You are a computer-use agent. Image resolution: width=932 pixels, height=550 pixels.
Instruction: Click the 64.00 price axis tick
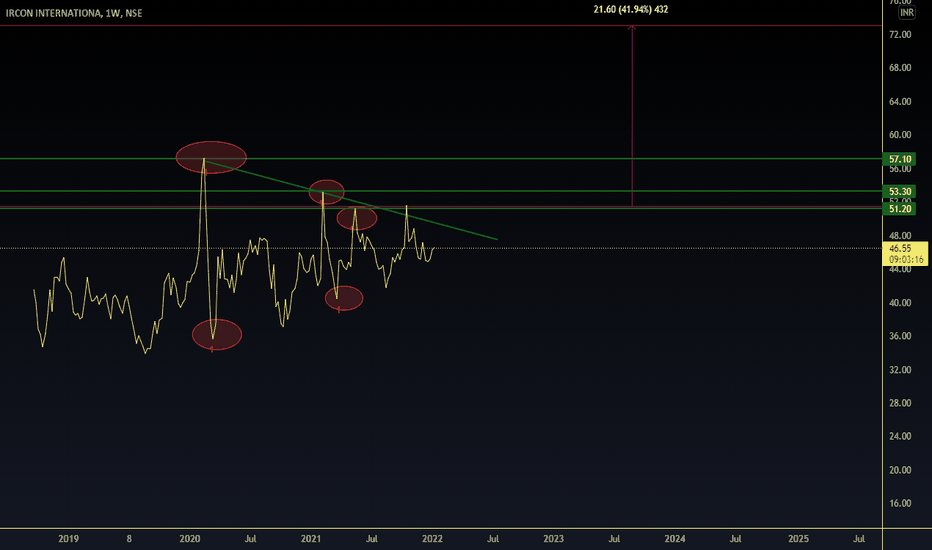pyautogui.click(x=900, y=102)
